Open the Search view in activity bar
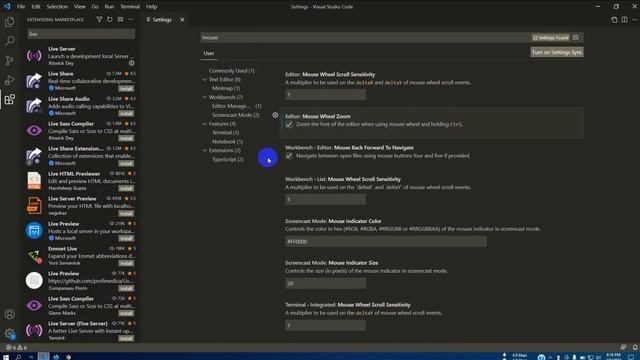The width and height of the screenshot is (640, 360). click(9, 41)
